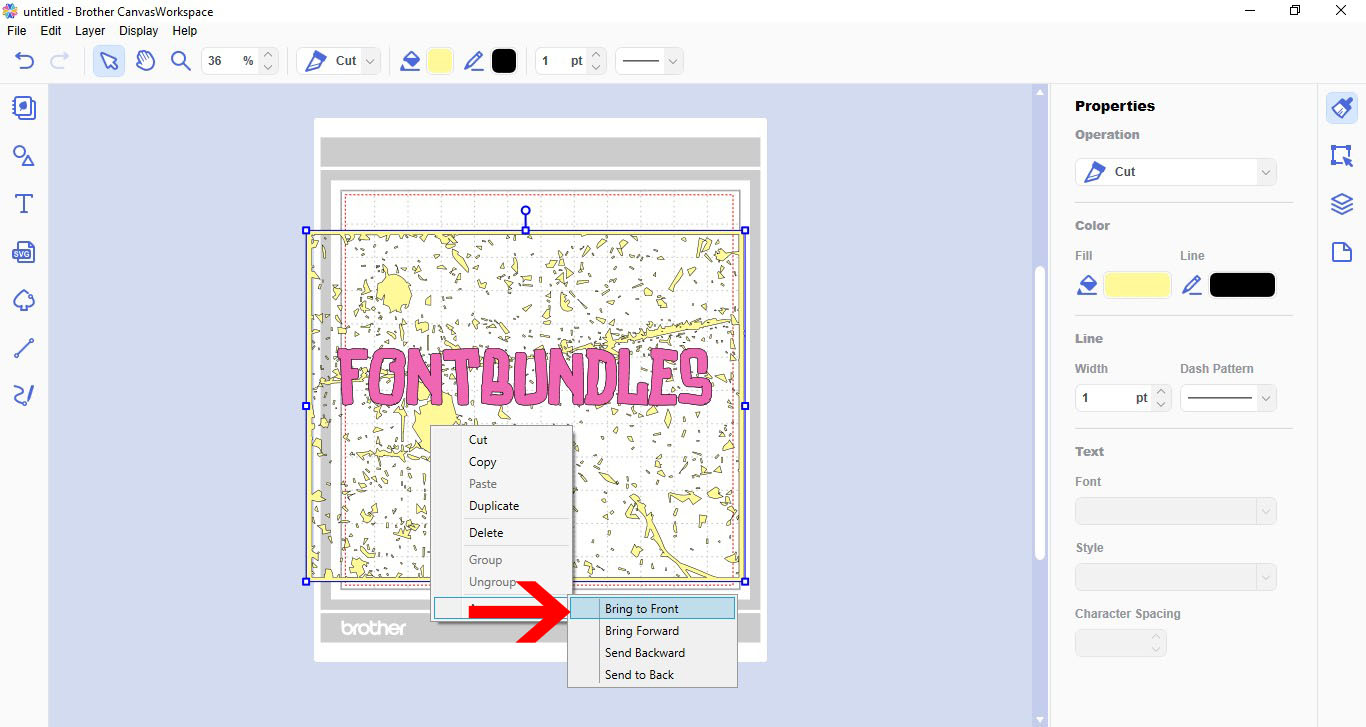Click the scrollbar down arrow
Image resolution: width=1366 pixels, height=727 pixels.
point(1040,719)
